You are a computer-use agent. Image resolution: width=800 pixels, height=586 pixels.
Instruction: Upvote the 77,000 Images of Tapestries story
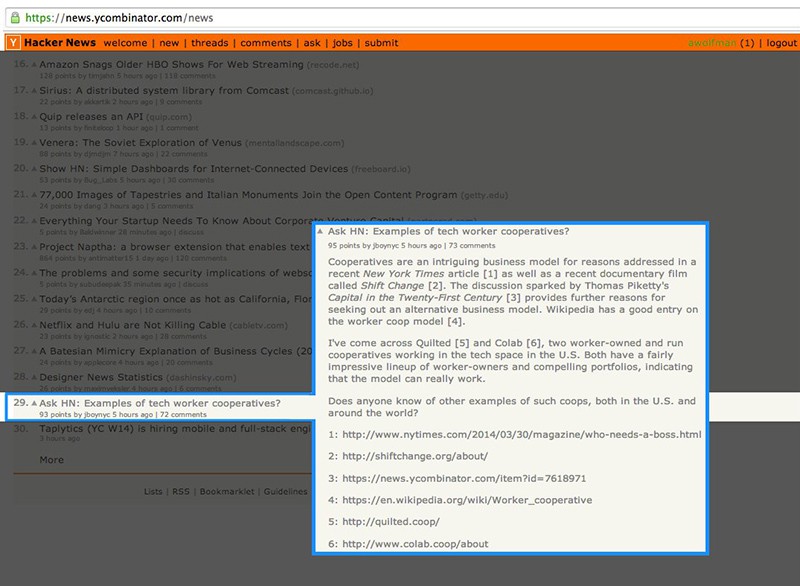[34, 195]
